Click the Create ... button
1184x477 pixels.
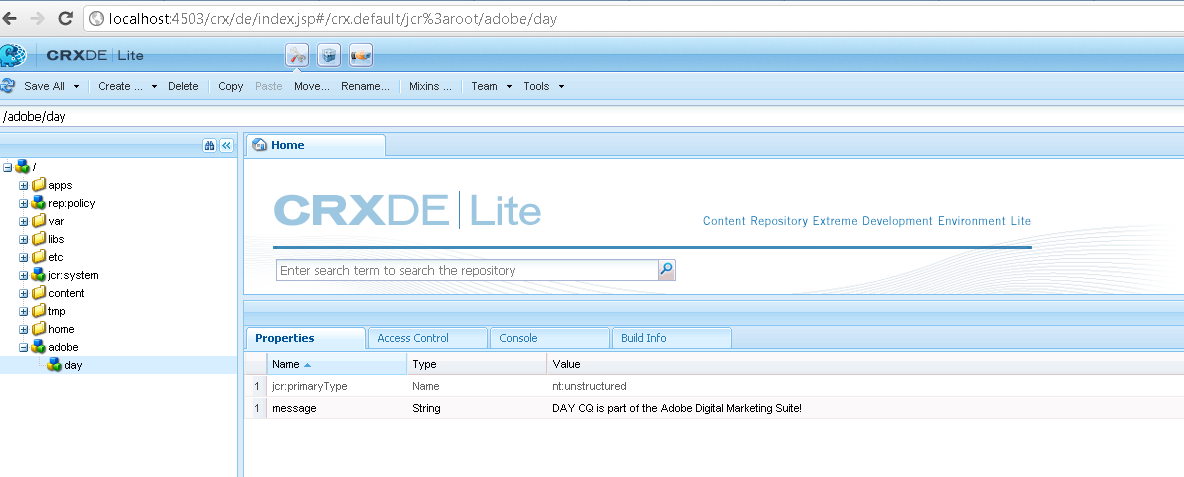pos(121,86)
